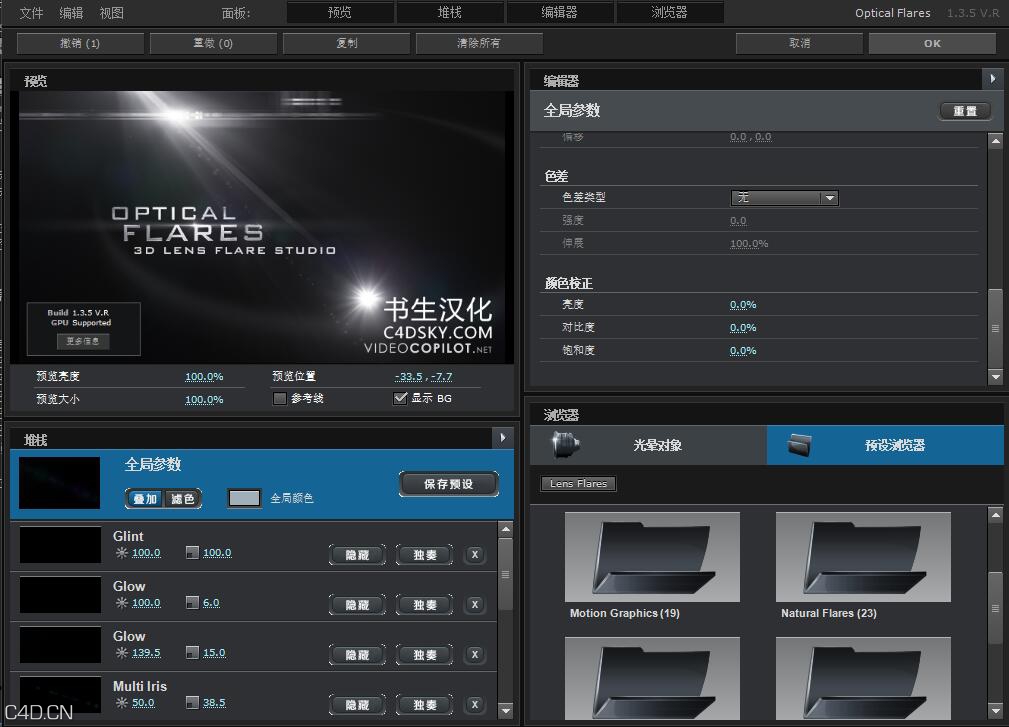1009x727 pixels.
Task: Open the Motion Graphics (19) preset folder
Action: point(651,556)
